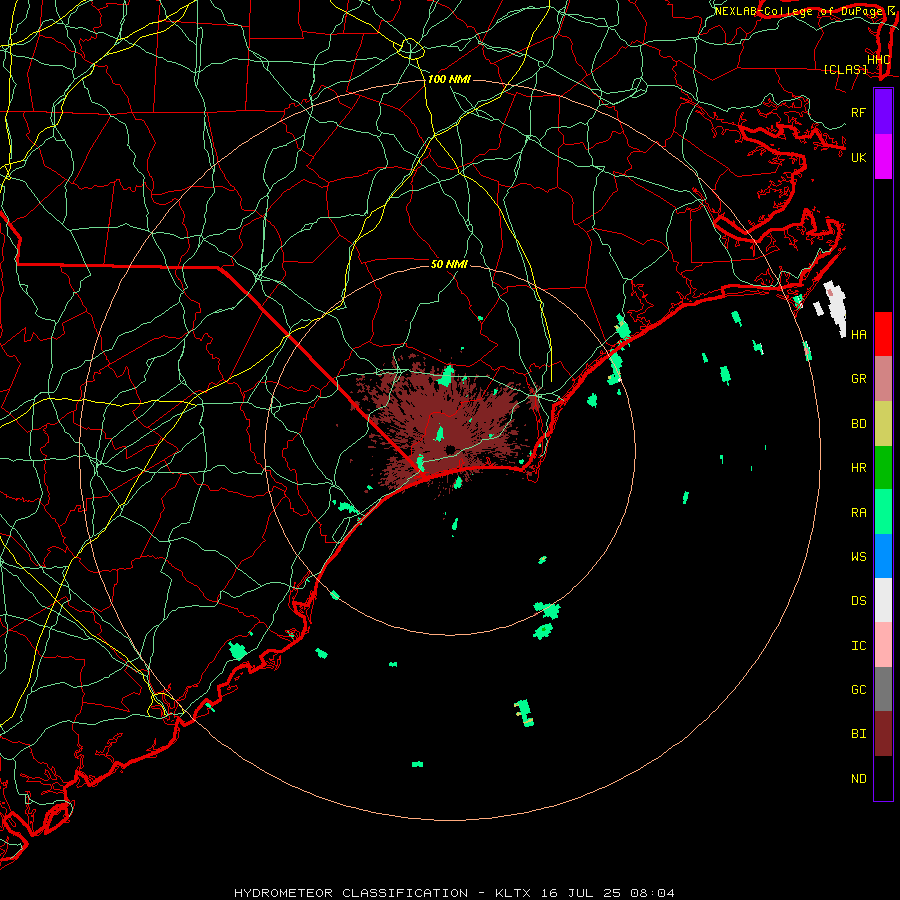Select the WS blue legend swatch
The width and height of the screenshot is (900, 900).
point(883,556)
